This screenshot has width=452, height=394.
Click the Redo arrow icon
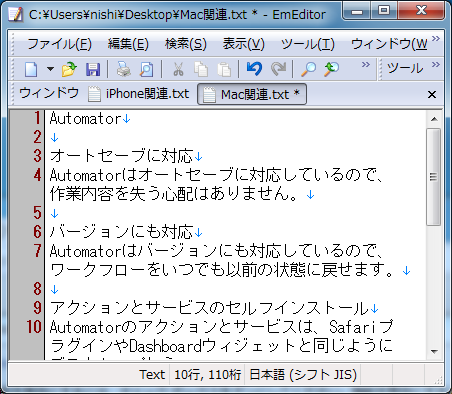278,69
